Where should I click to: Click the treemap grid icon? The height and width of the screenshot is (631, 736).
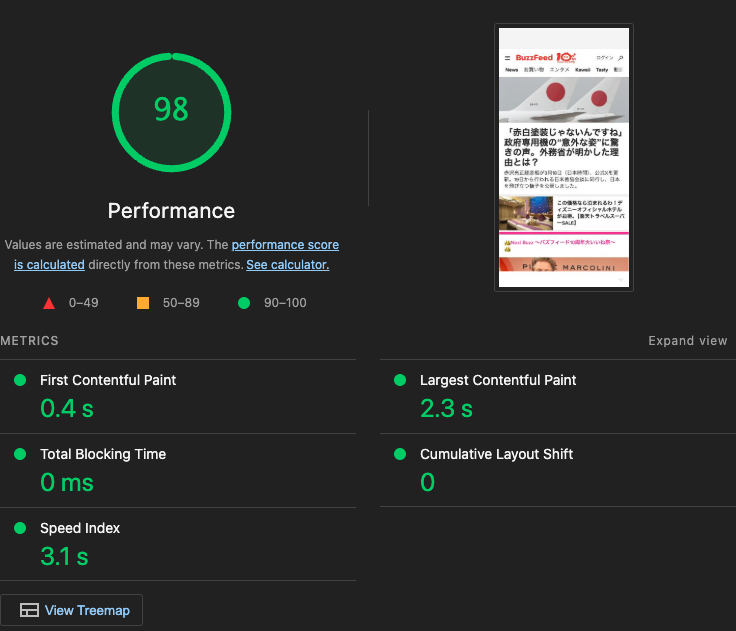tap(29, 610)
